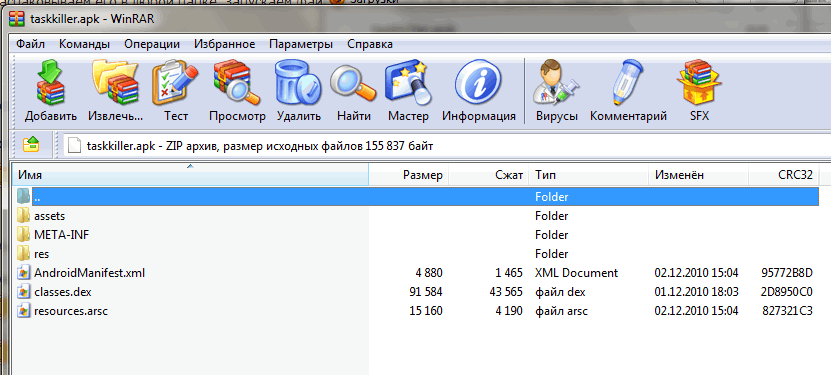The width and height of the screenshot is (831, 375).
Task: Click the CRC32 value 2D8950C0
Action: coord(787,292)
